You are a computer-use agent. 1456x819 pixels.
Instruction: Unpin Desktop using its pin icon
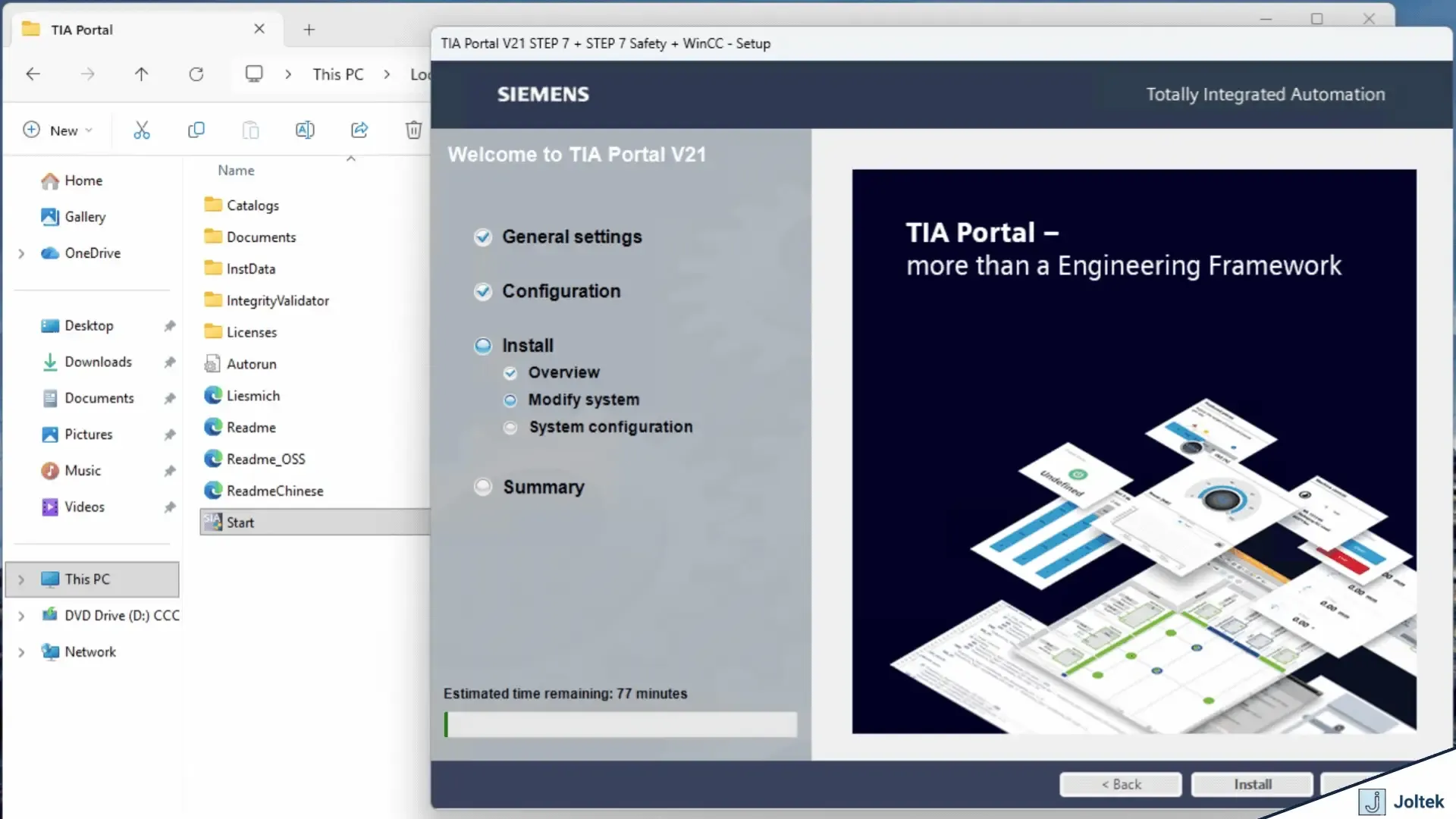tap(170, 326)
